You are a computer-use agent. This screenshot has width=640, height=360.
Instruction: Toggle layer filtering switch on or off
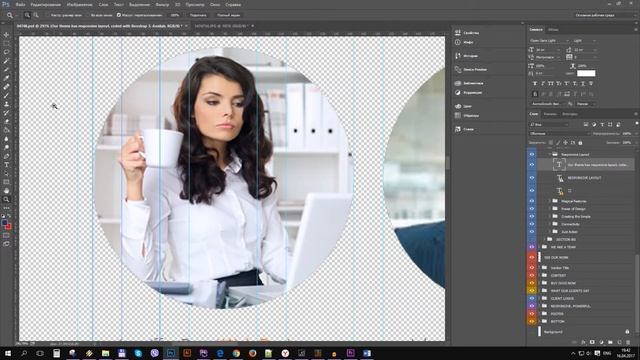[636, 124]
